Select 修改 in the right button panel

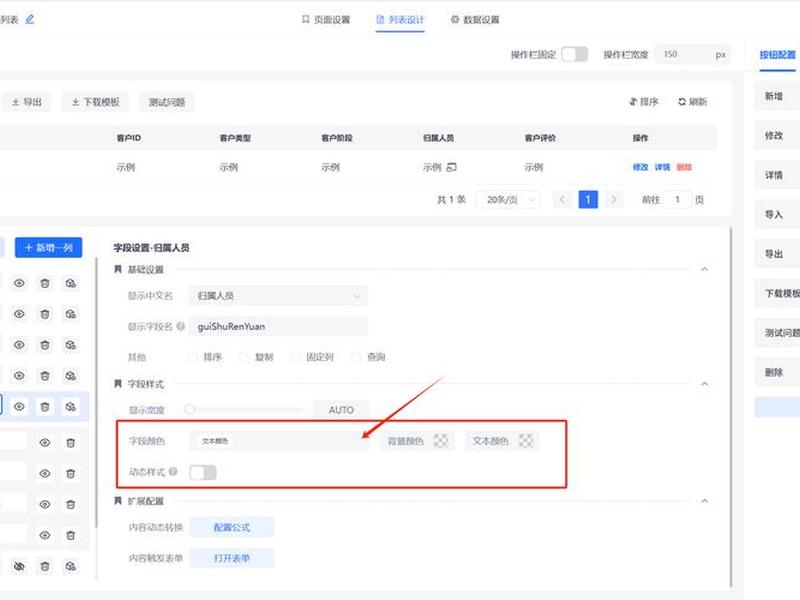click(777, 136)
